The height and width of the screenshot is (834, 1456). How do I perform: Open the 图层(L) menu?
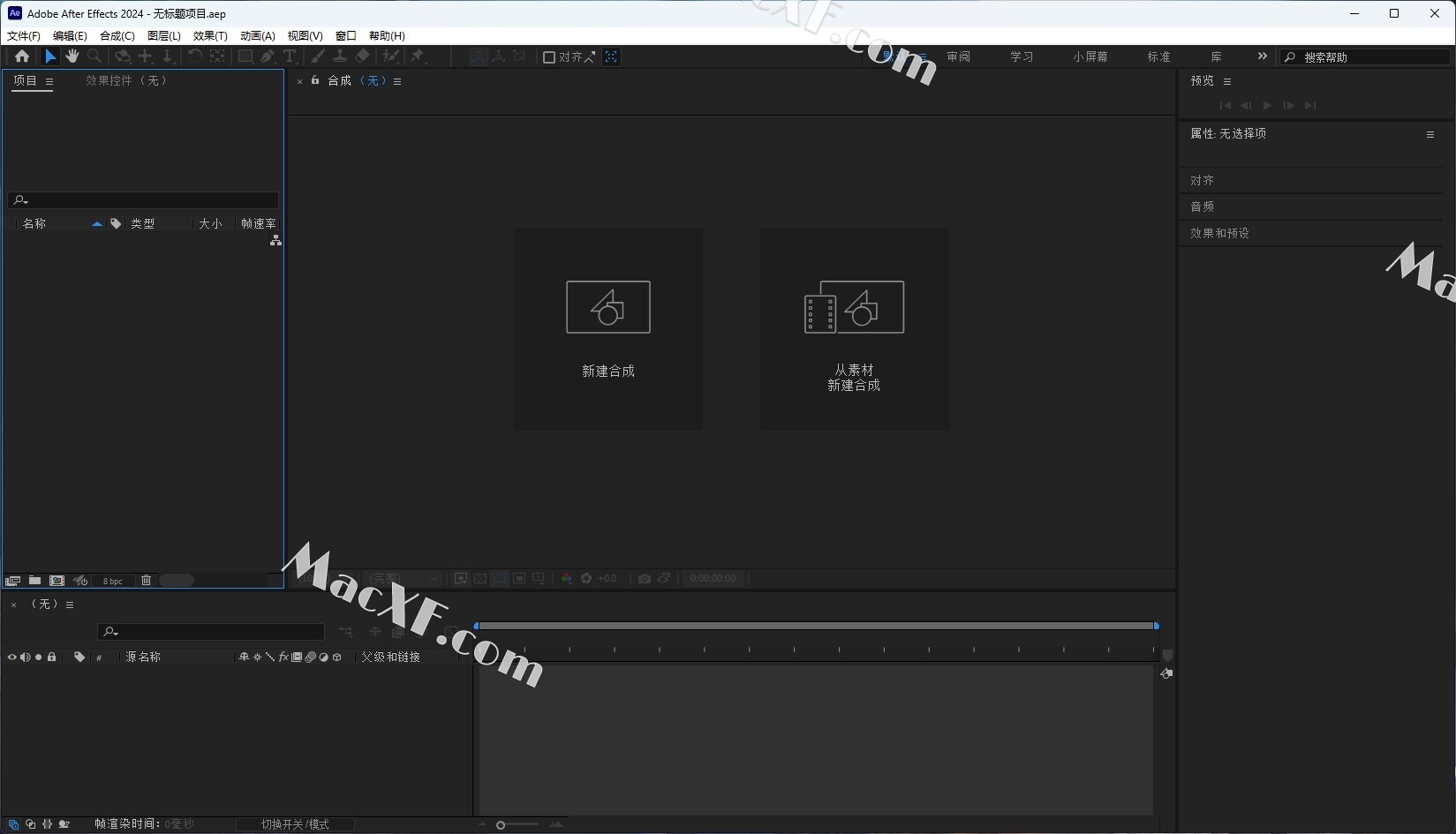[x=164, y=36]
